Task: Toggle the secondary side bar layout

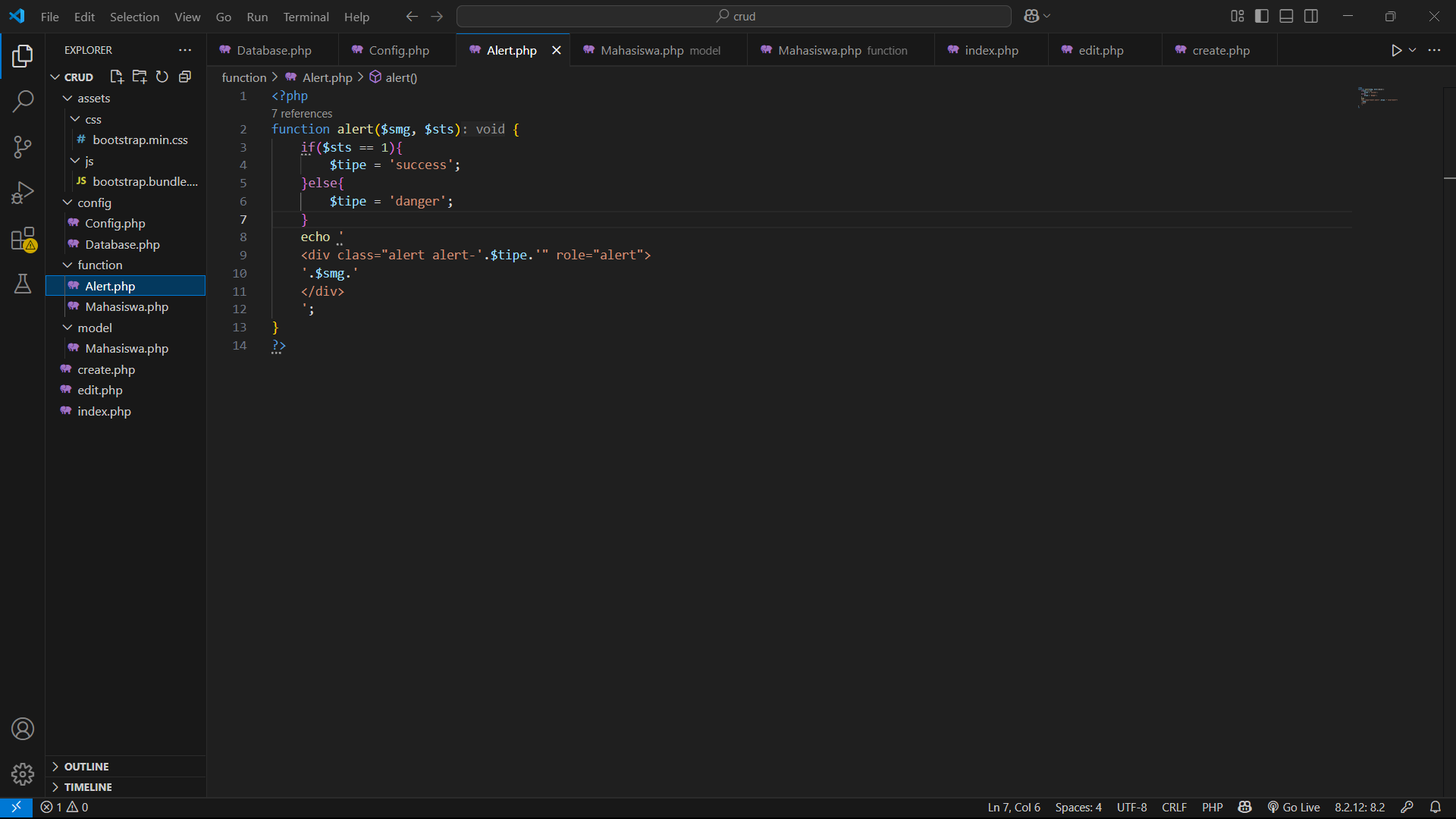Action: pos(1311,16)
